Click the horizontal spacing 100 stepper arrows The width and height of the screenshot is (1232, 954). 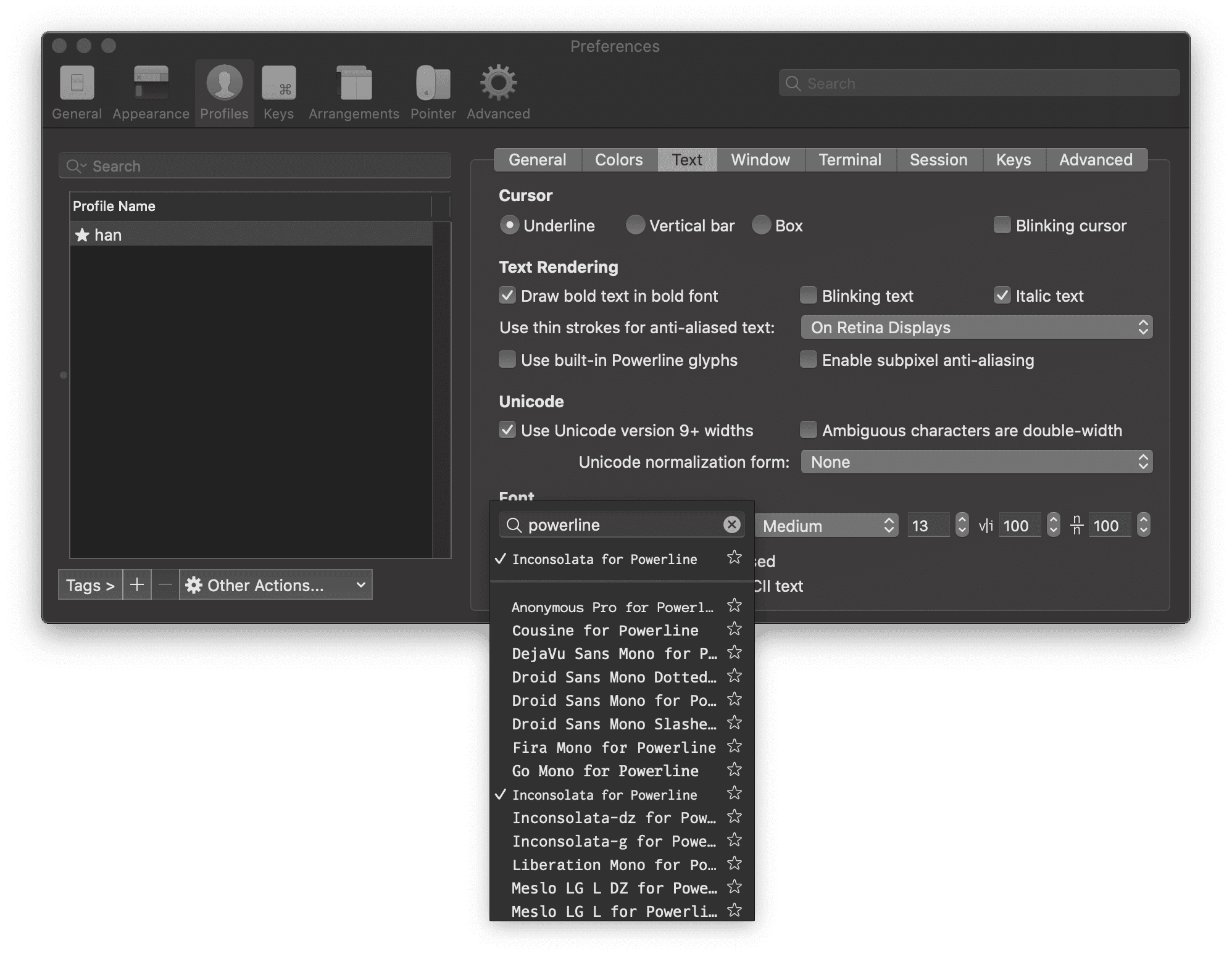click(x=1053, y=525)
